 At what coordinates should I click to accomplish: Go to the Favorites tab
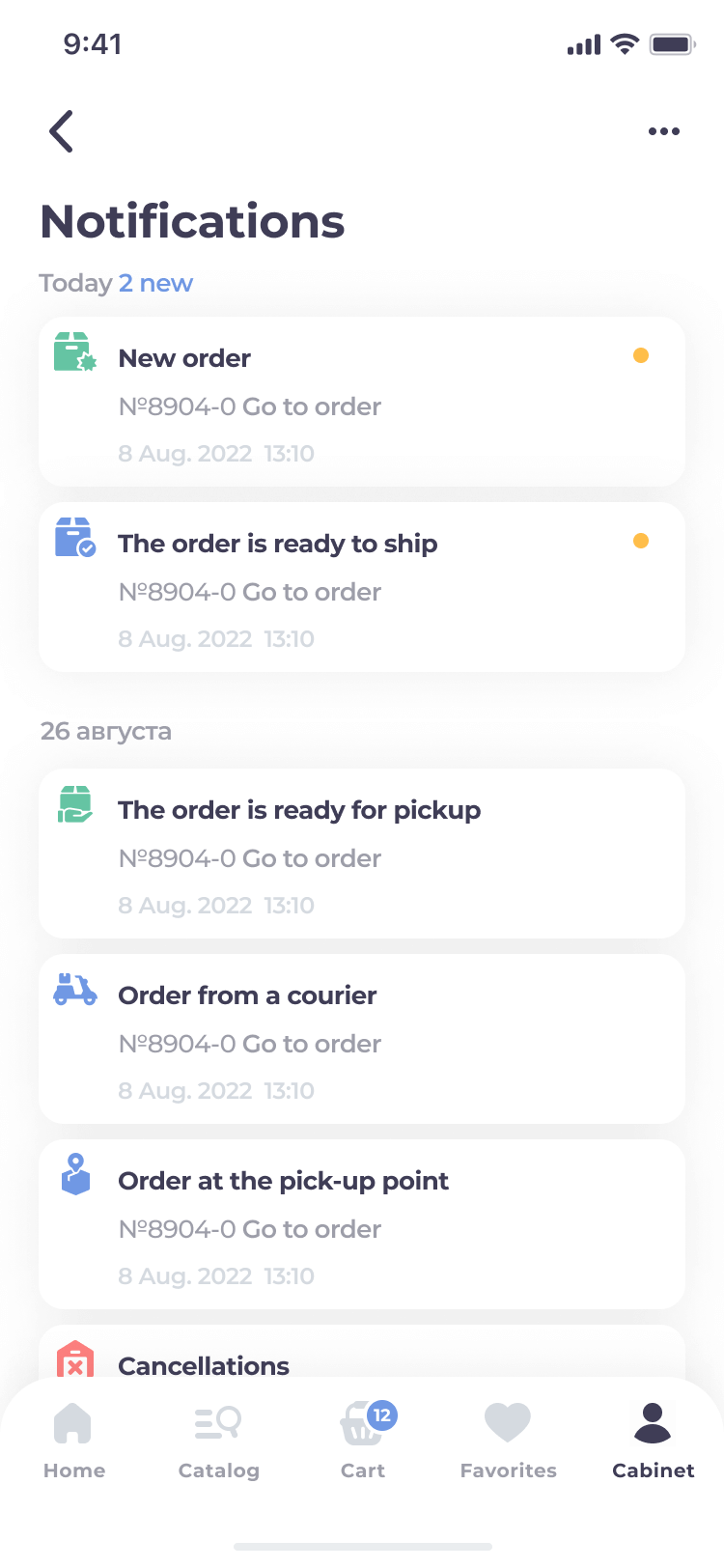click(x=509, y=1441)
